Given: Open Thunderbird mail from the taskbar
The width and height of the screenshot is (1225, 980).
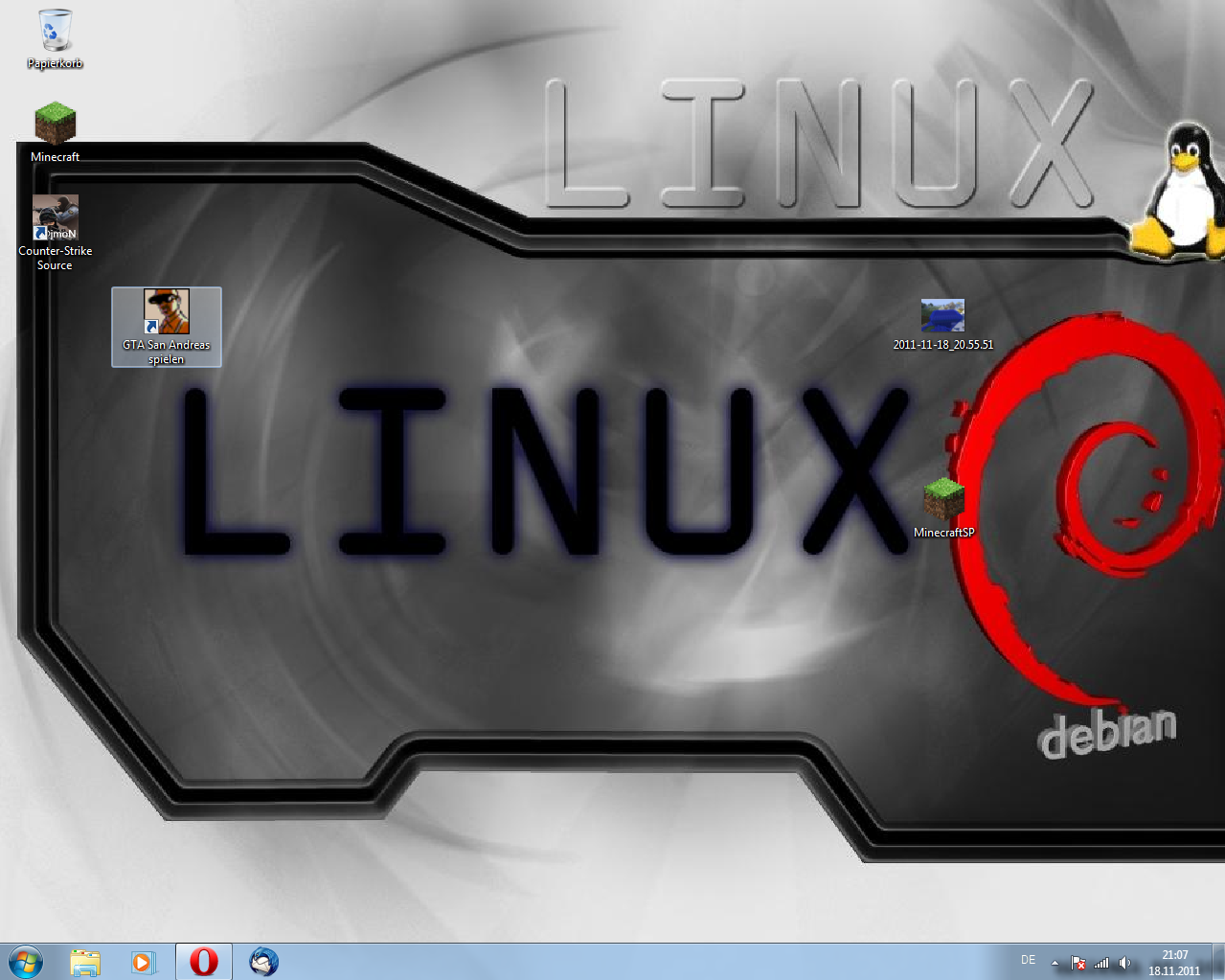Looking at the screenshot, I should pyautogui.click(x=263, y=962).
